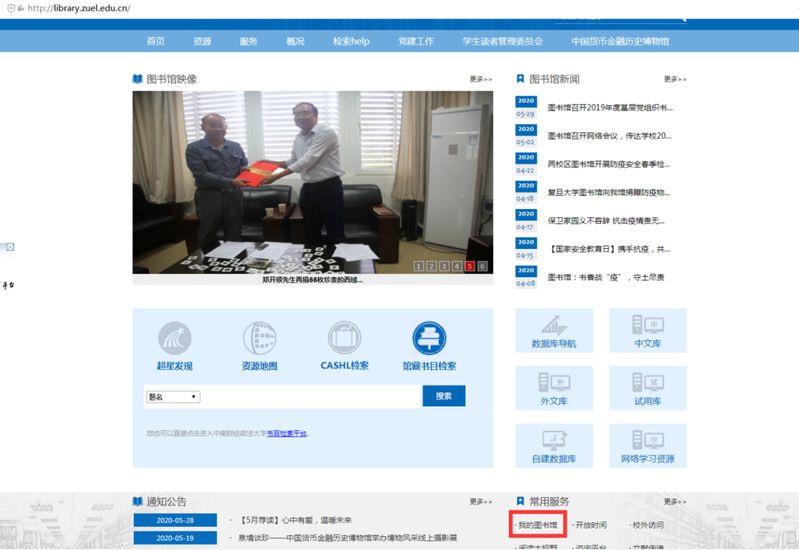The image size is (799, 550).
Task: Open the 资源 navigation menu
Action: [202, 41]
